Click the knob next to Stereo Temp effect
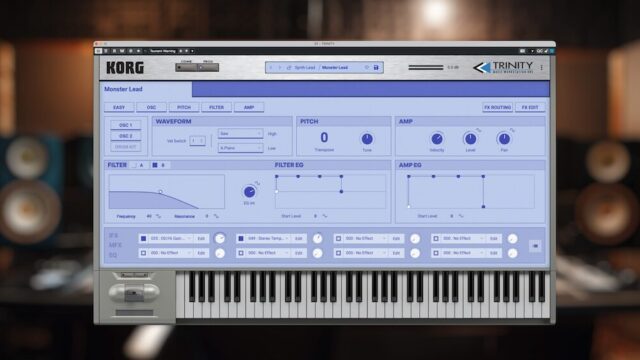This screenshot has height=360, width=640. pyautogui.click(x=317, y=238)
